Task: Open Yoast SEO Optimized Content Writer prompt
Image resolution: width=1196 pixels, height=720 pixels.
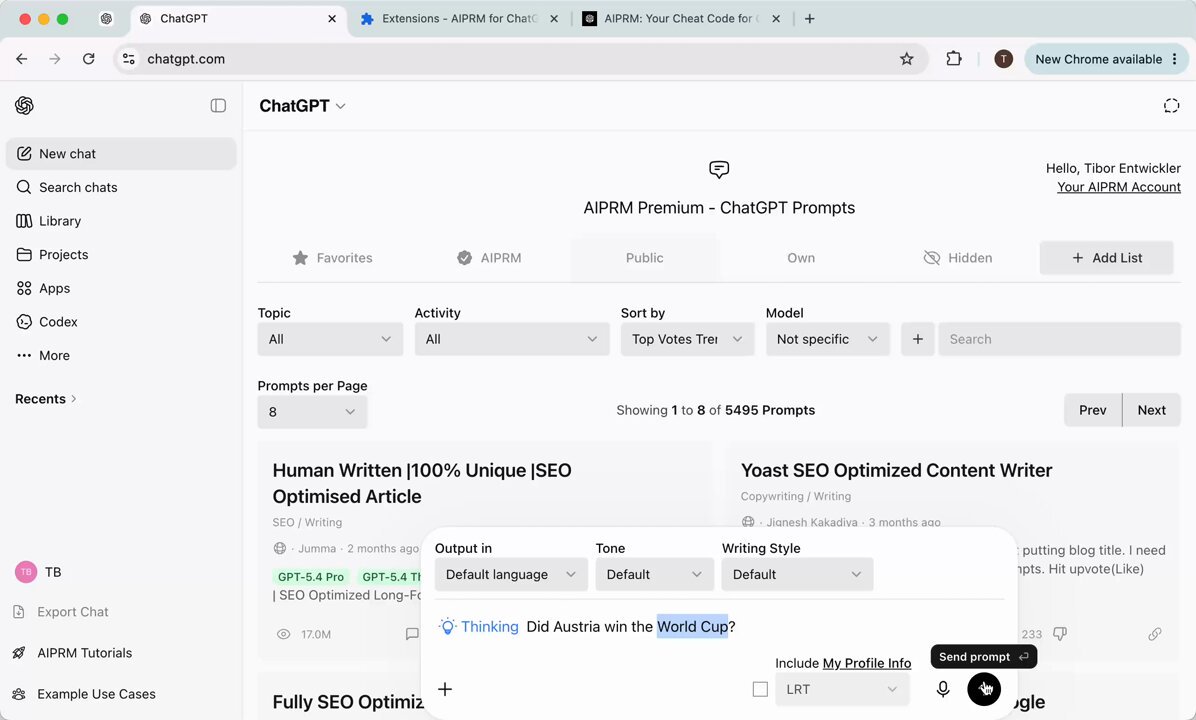Action: coord(896,470)
